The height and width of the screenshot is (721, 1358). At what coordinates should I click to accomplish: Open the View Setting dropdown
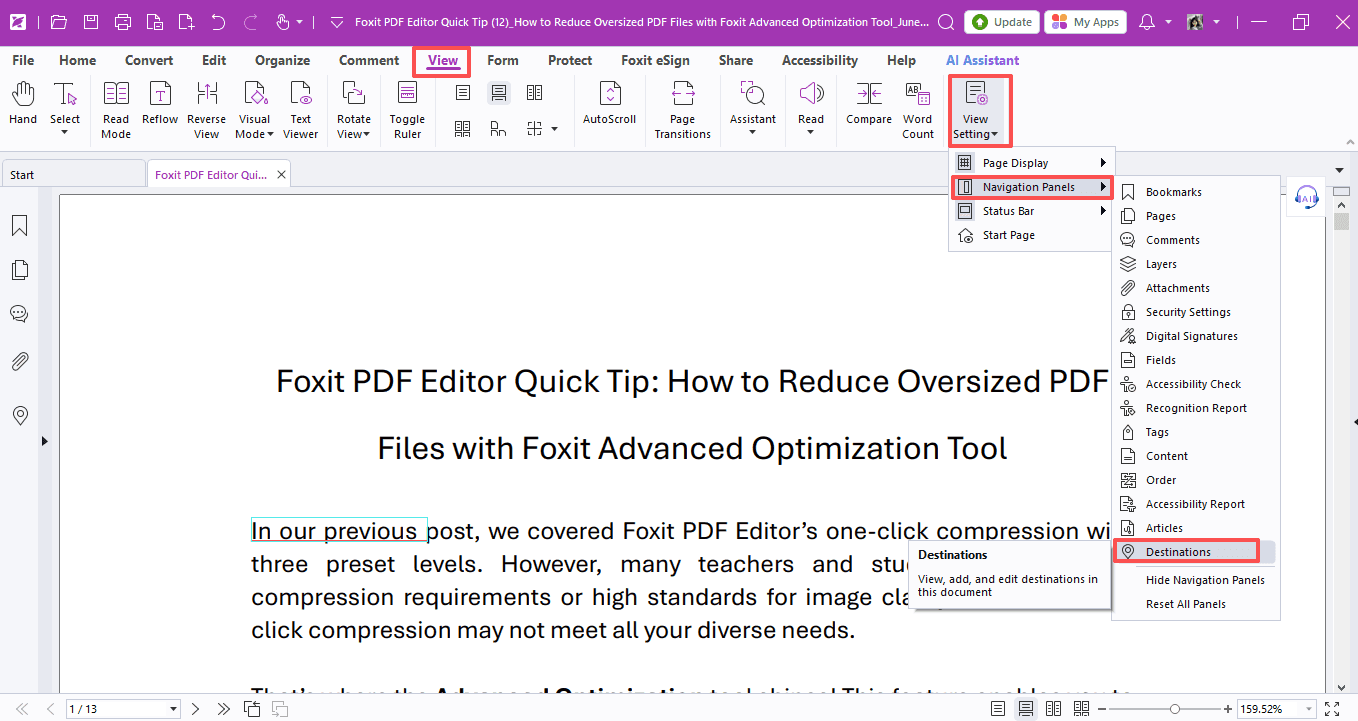[x=976, y=110]
